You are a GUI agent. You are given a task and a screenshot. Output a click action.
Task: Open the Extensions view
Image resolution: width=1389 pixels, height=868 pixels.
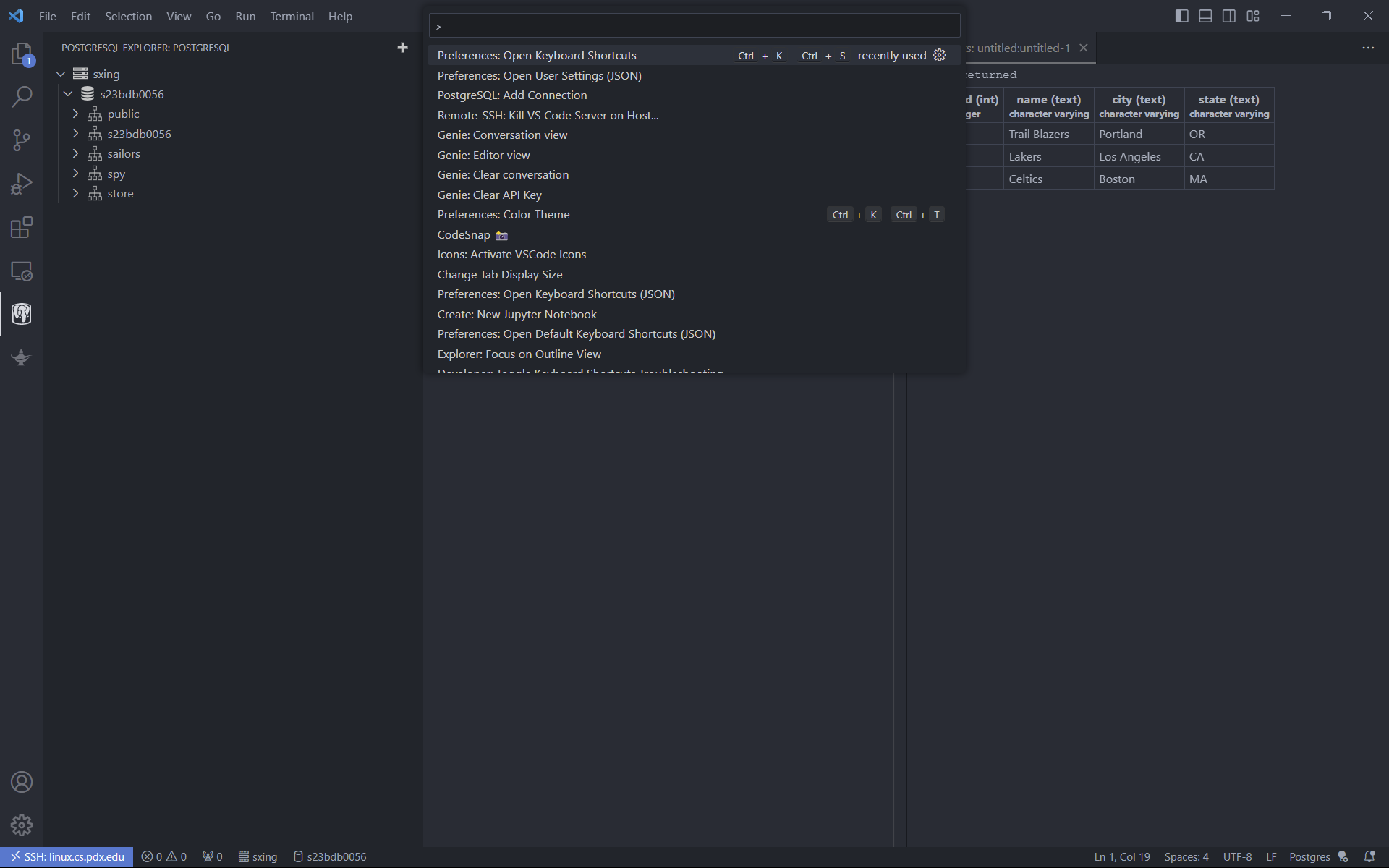22,227
